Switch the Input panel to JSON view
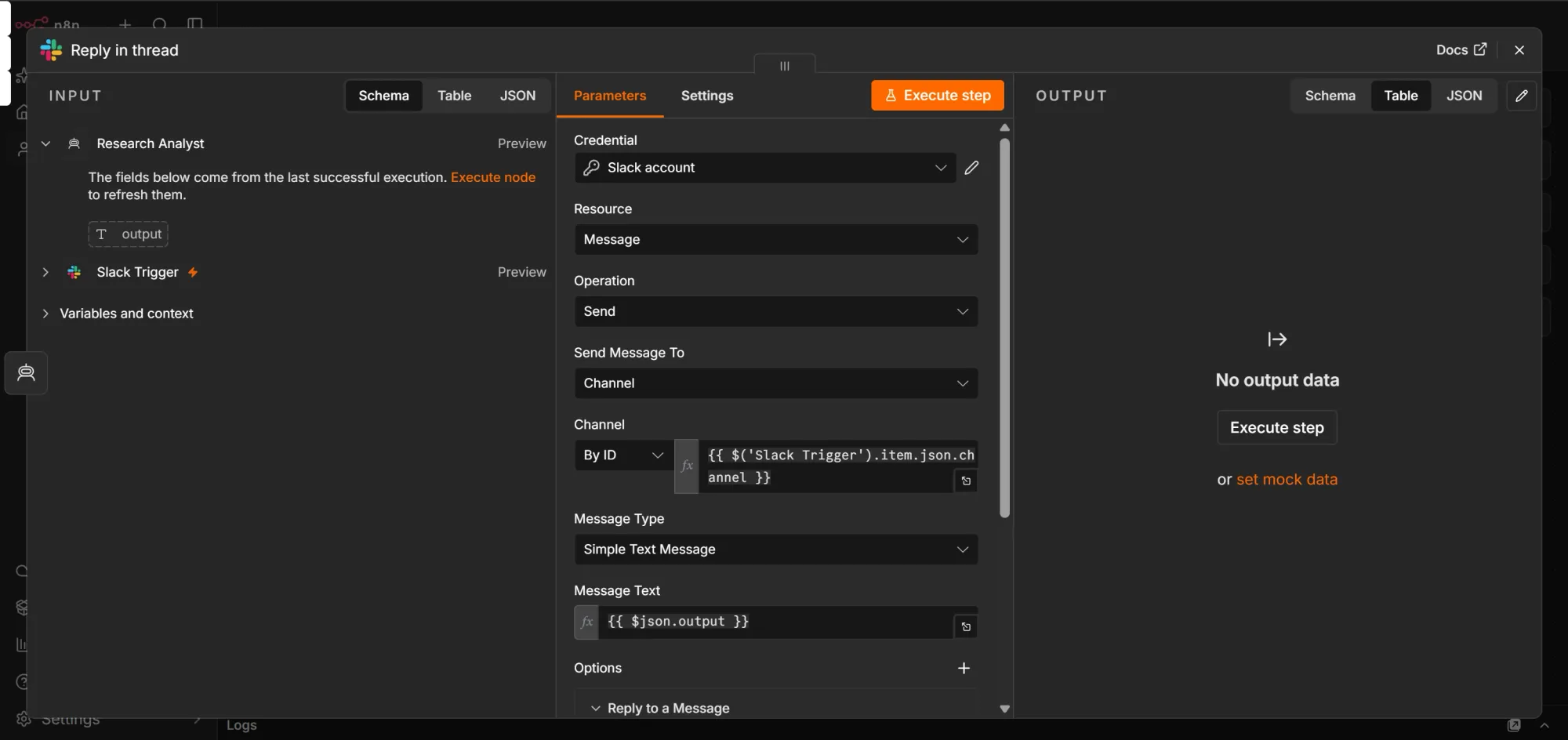Image resolution: width=1568 pixels, height=740 pixels. pyautogui.click(x=517, y=96)
